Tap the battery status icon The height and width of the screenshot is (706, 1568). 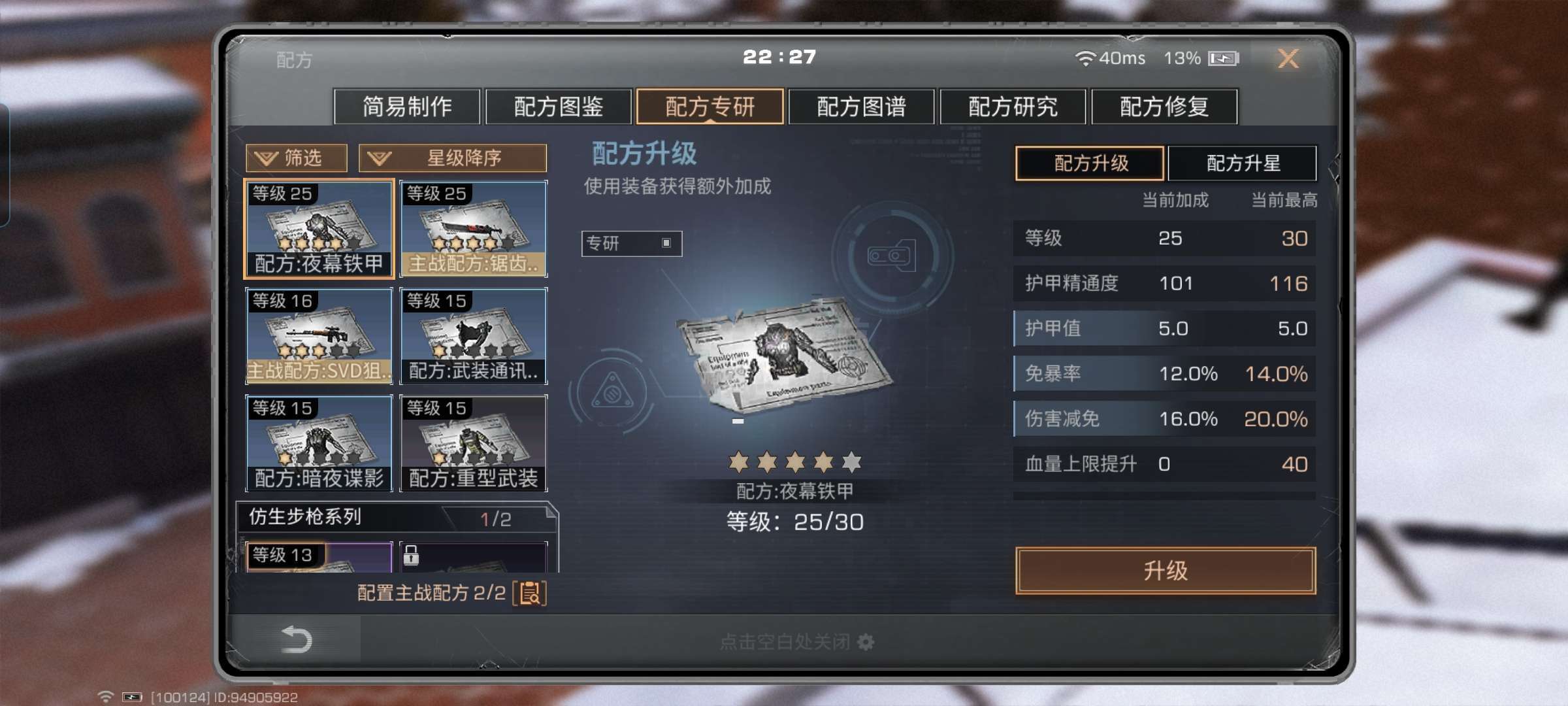coord(1223,59)
